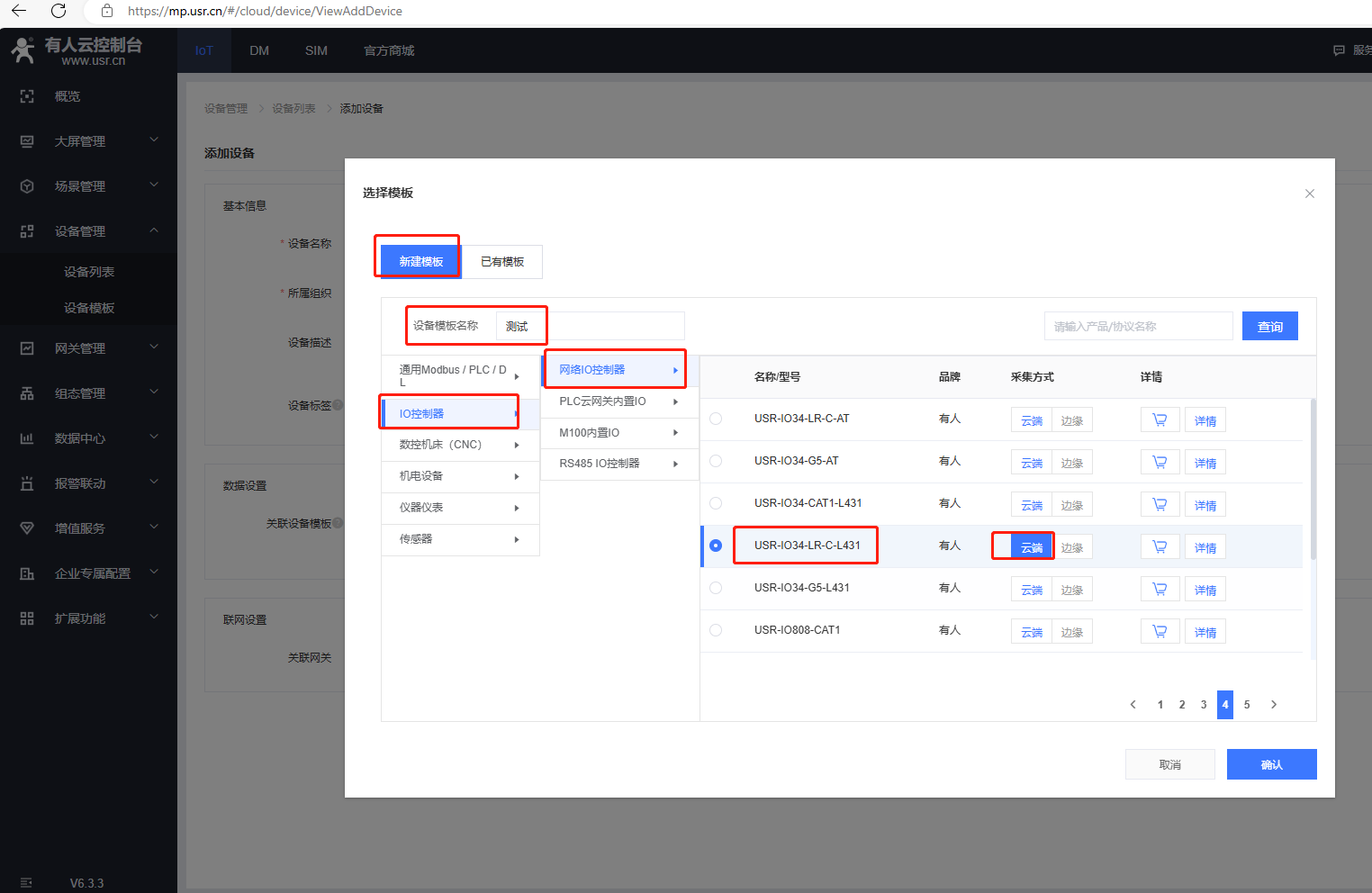Open the DM top navigation tab
The height and width of the screenshot is (893, 1372).
[x=259, y=50]
